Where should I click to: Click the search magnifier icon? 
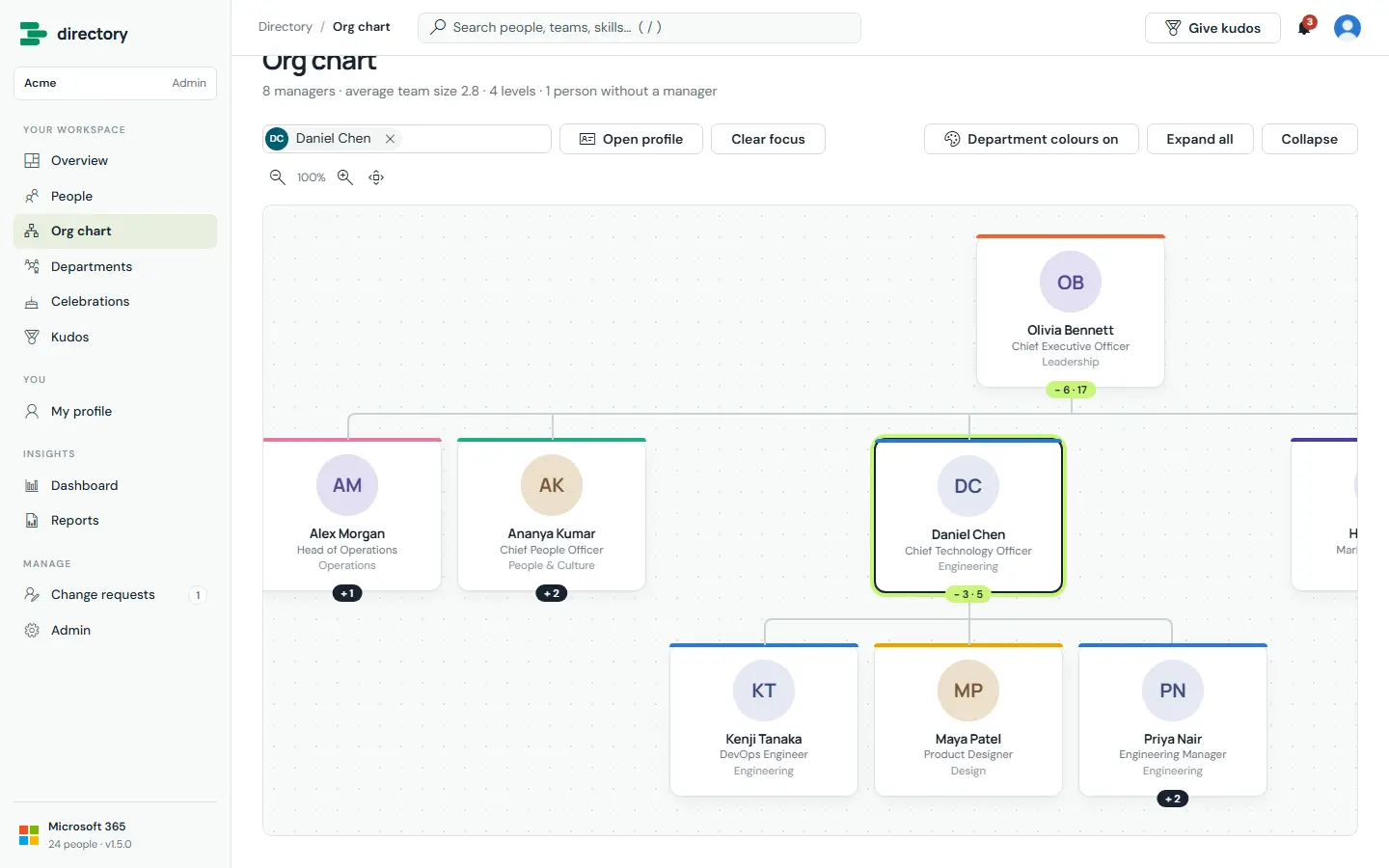[438, 27]
